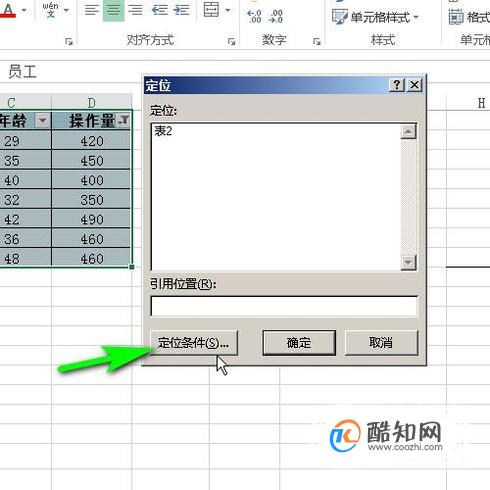Open the 单元格样式 menu
This screenshot has height=490, width=490.
pos(375,17)
